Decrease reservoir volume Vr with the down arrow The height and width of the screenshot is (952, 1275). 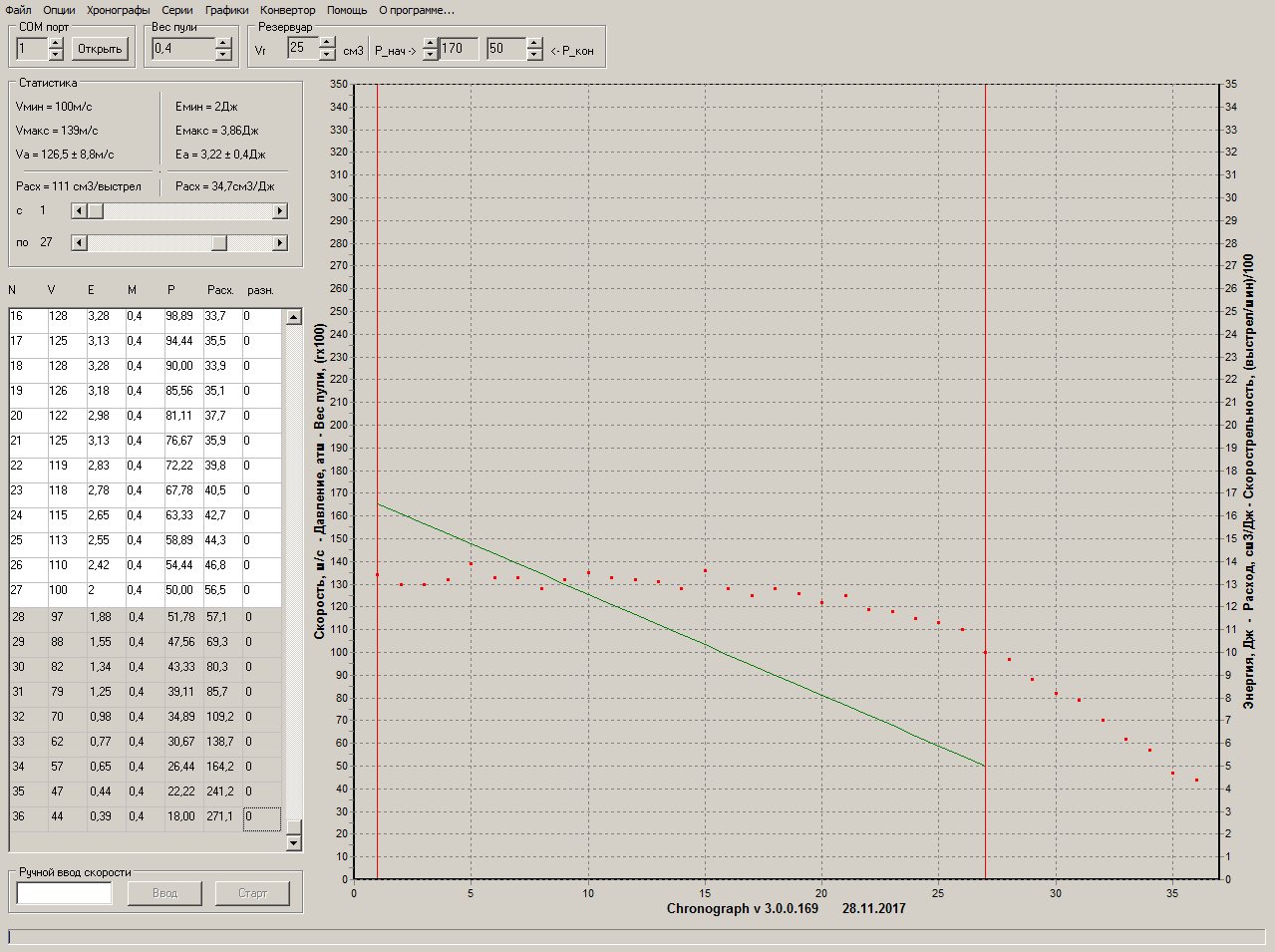click(327, 54)
